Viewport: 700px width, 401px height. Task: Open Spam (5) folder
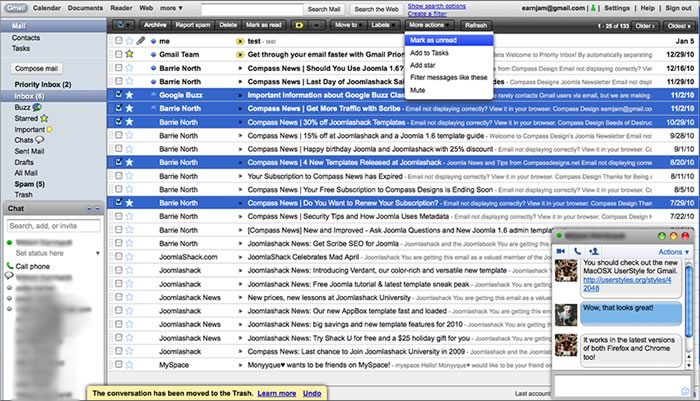[29, 184]
